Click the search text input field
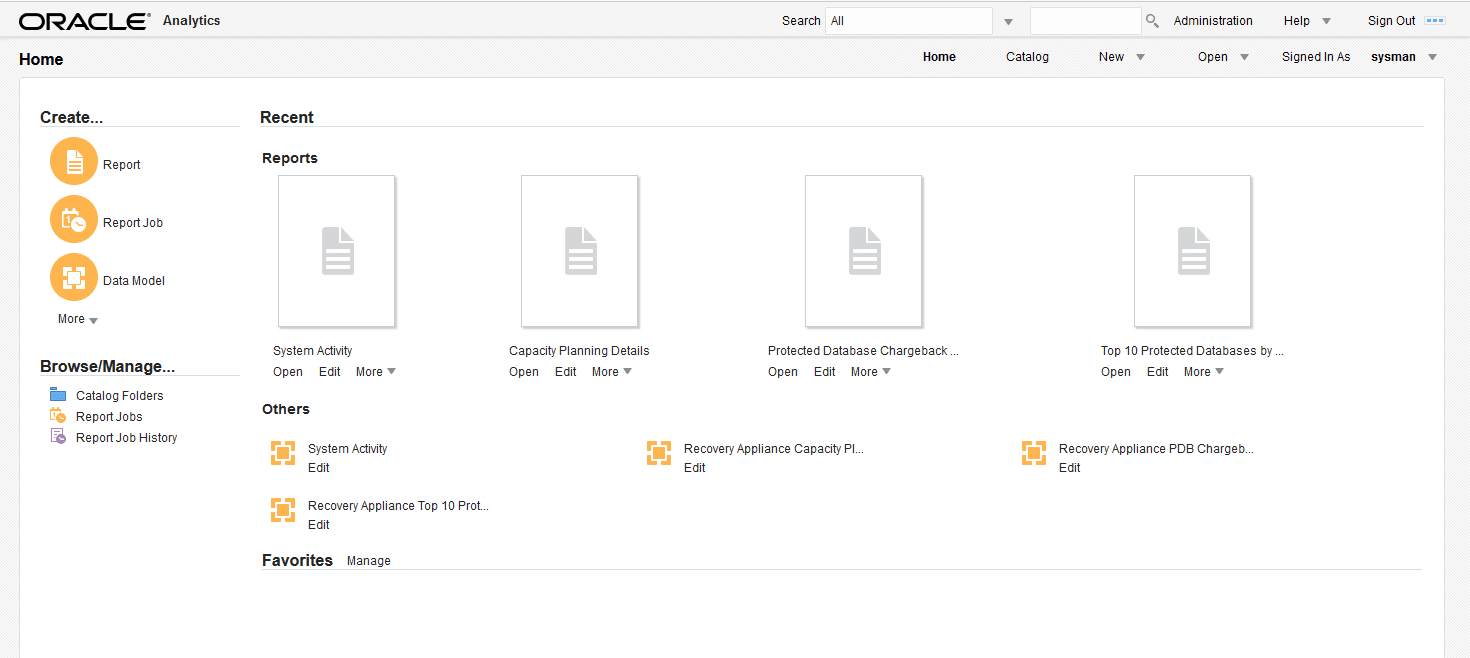The image size is (1470, 658). [1085, 21]
